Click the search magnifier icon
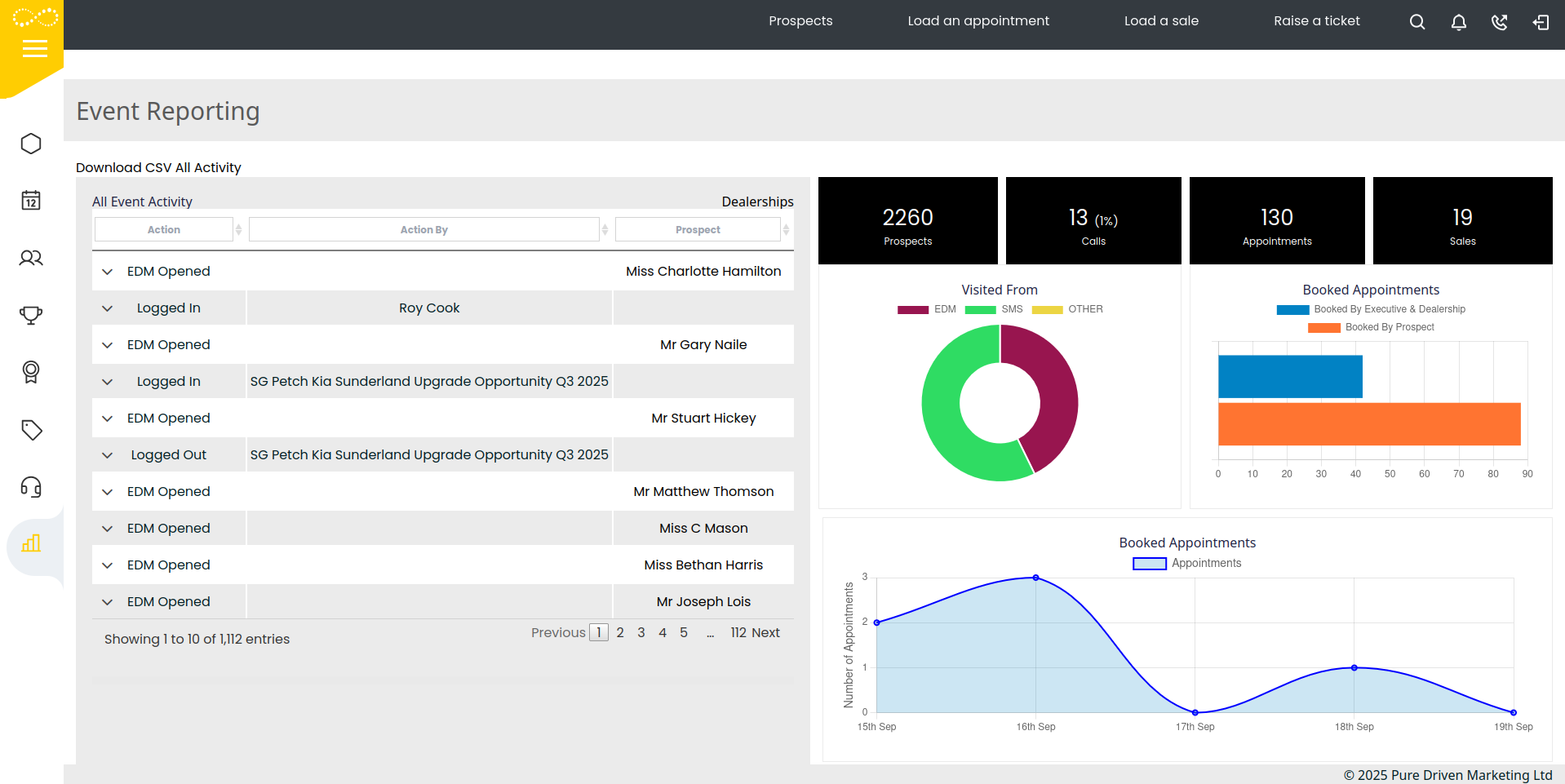This screenshot has width=1565, height=784. click(x=1417, y=22)
